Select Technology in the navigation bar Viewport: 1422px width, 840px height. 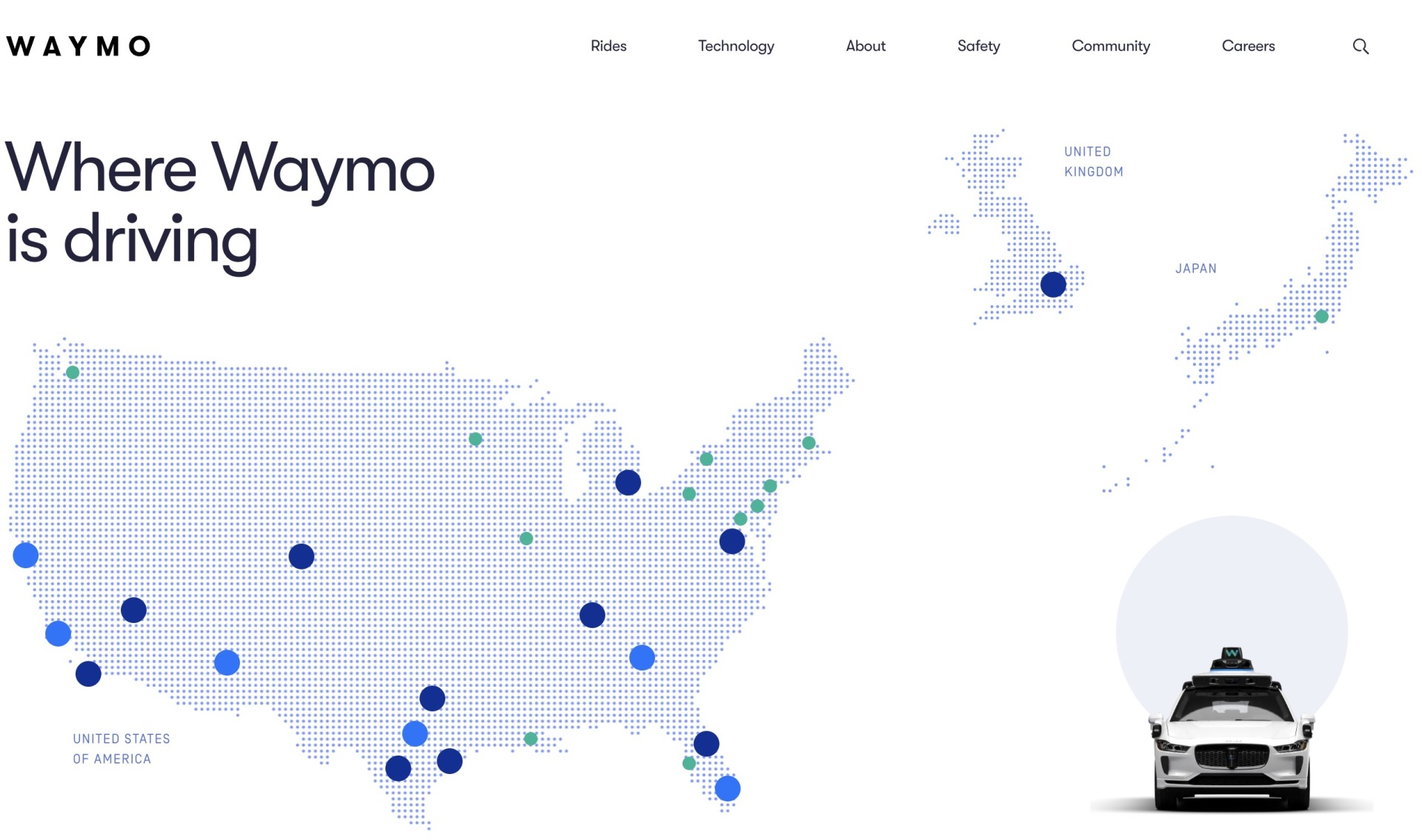click(735, 46)
